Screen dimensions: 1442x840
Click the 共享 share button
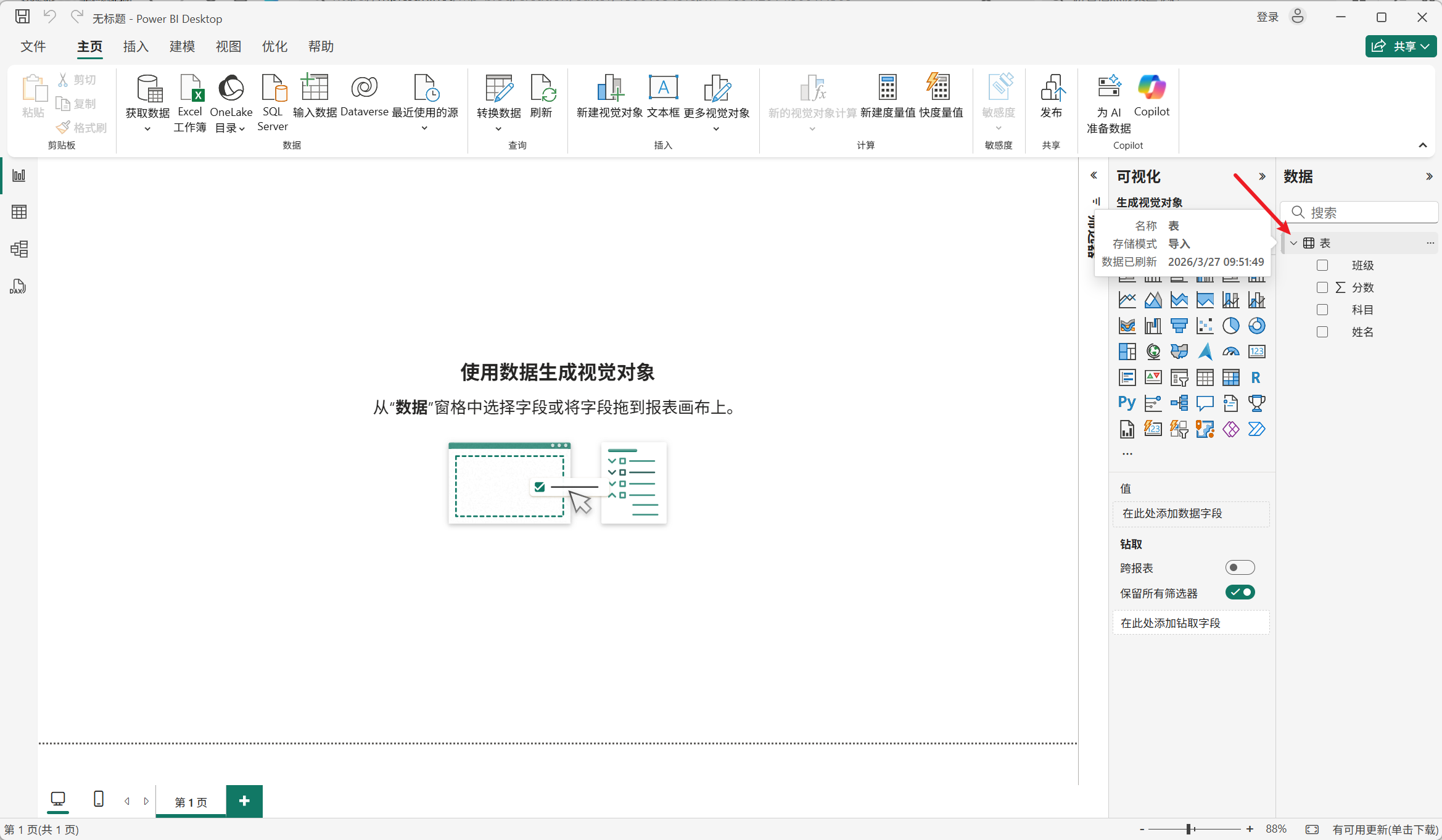coord(1400,46)
